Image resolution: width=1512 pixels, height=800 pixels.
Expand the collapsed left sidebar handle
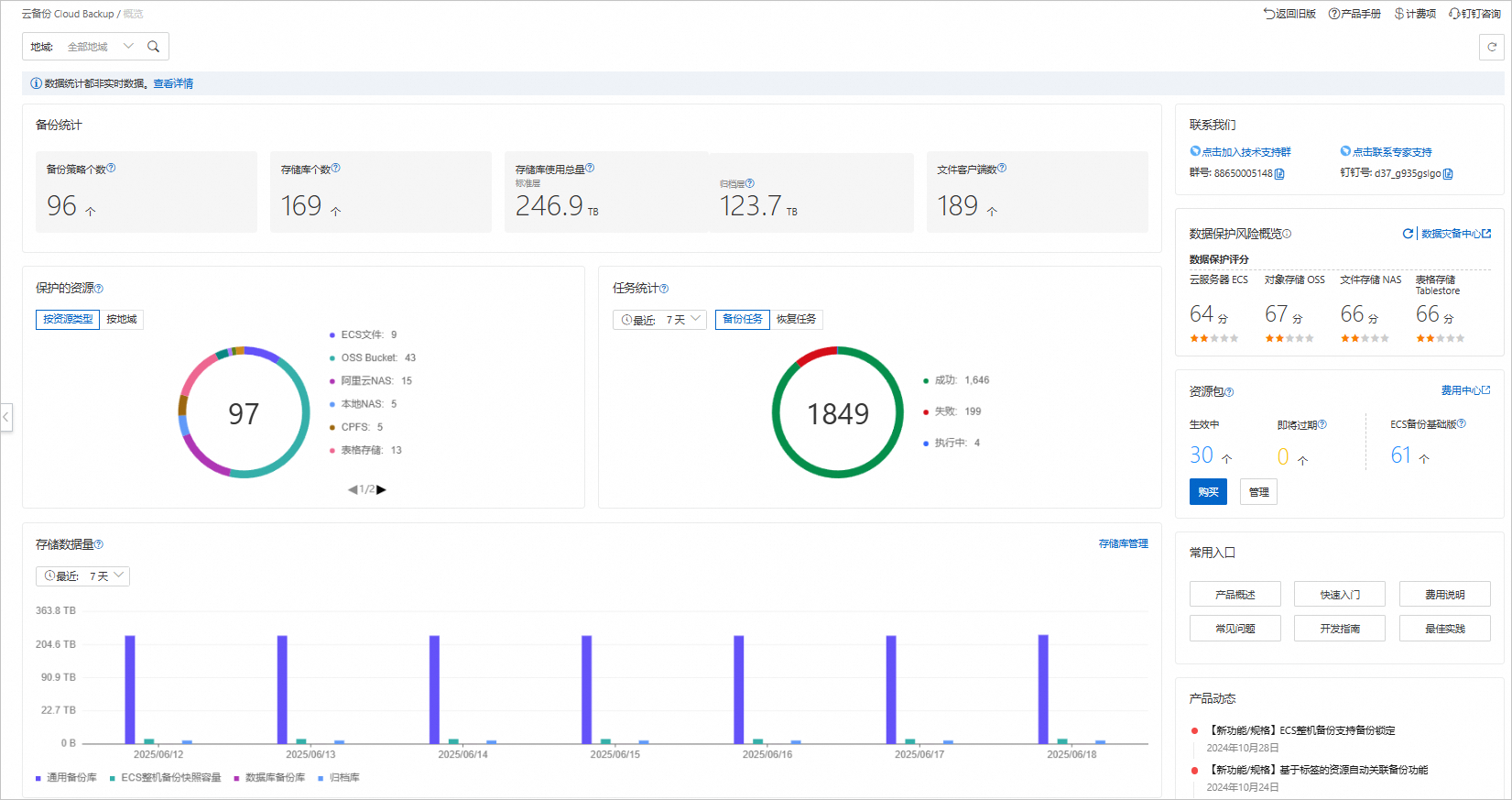point(6,417)
